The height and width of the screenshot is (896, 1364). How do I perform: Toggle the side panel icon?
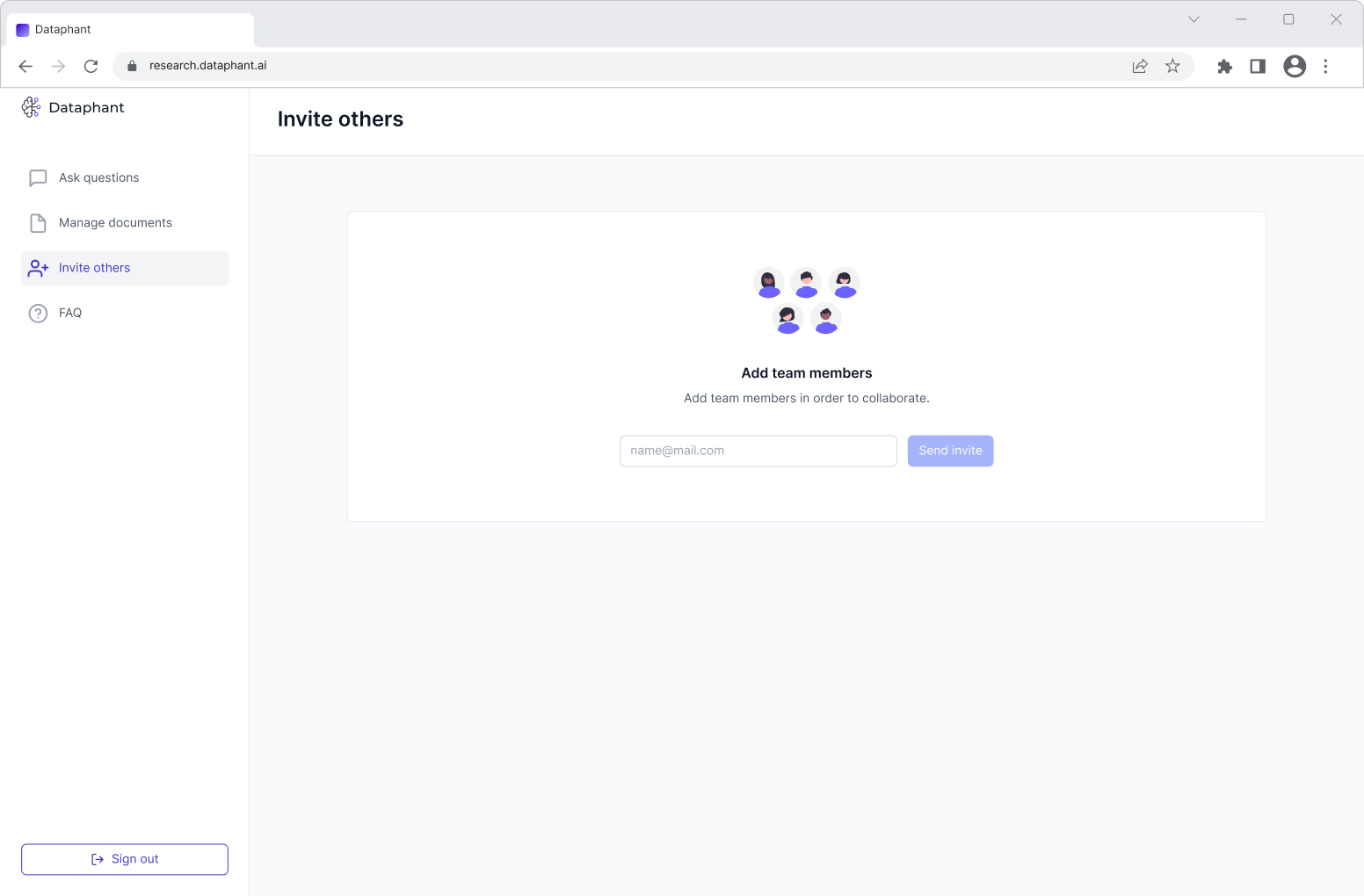1257,66
